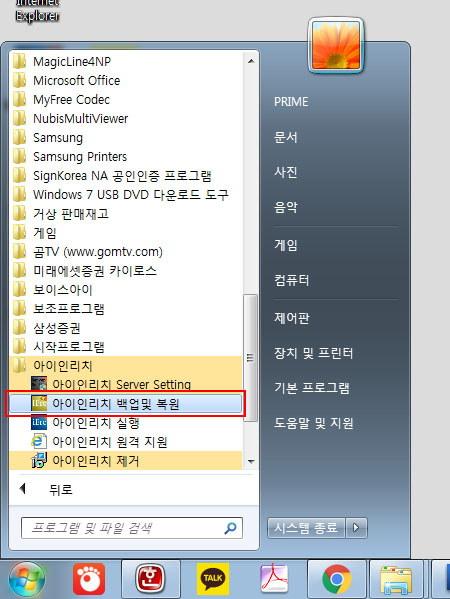
Task: Click the 아이인리치 실행 program icon
Action: (x=39, y=423)
